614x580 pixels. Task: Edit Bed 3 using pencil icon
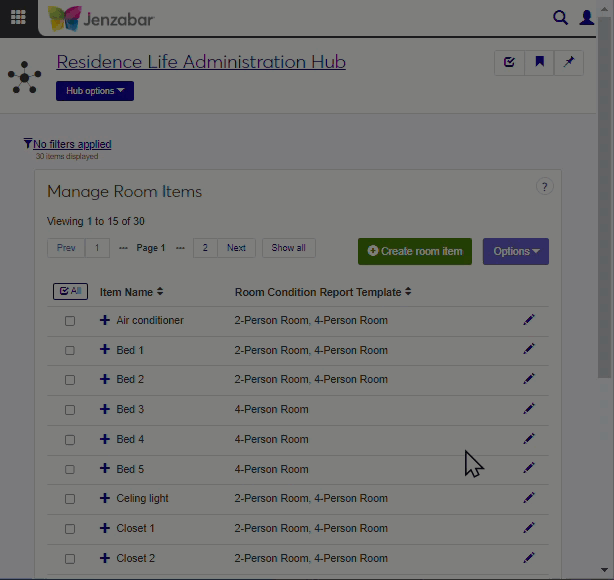point(529,409)
